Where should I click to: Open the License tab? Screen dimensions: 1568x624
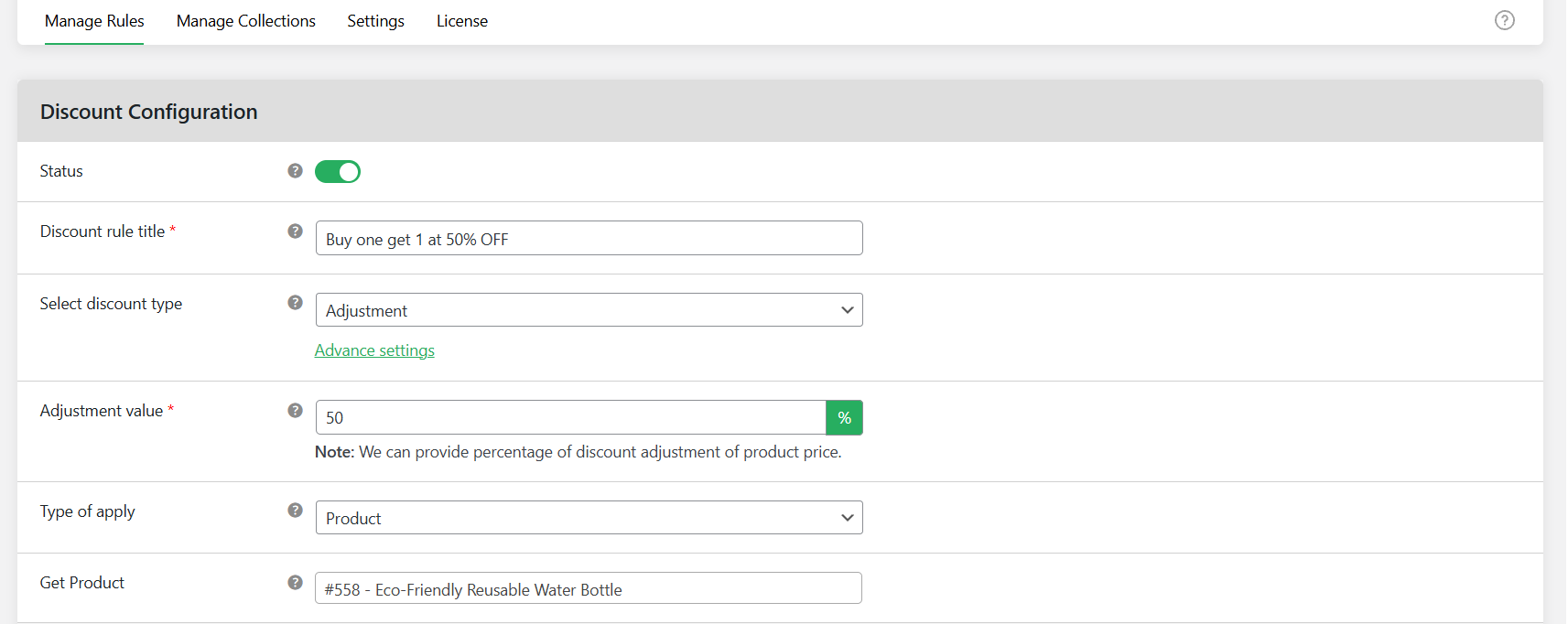click(461, 21)
